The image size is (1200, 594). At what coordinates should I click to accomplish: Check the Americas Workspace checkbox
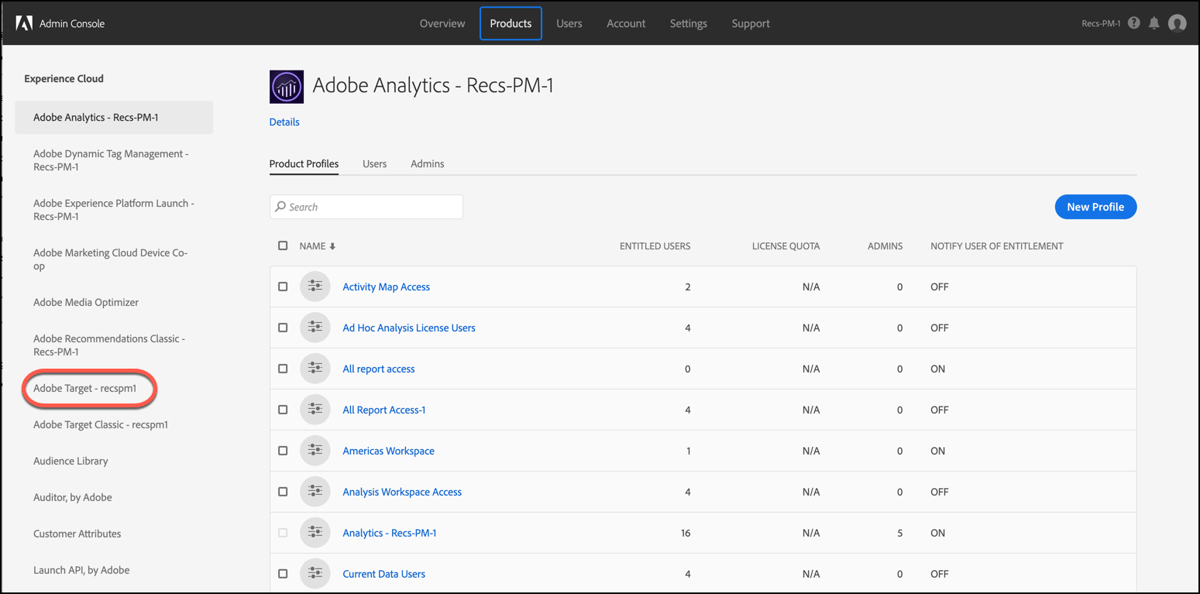[x=282, y=450]
